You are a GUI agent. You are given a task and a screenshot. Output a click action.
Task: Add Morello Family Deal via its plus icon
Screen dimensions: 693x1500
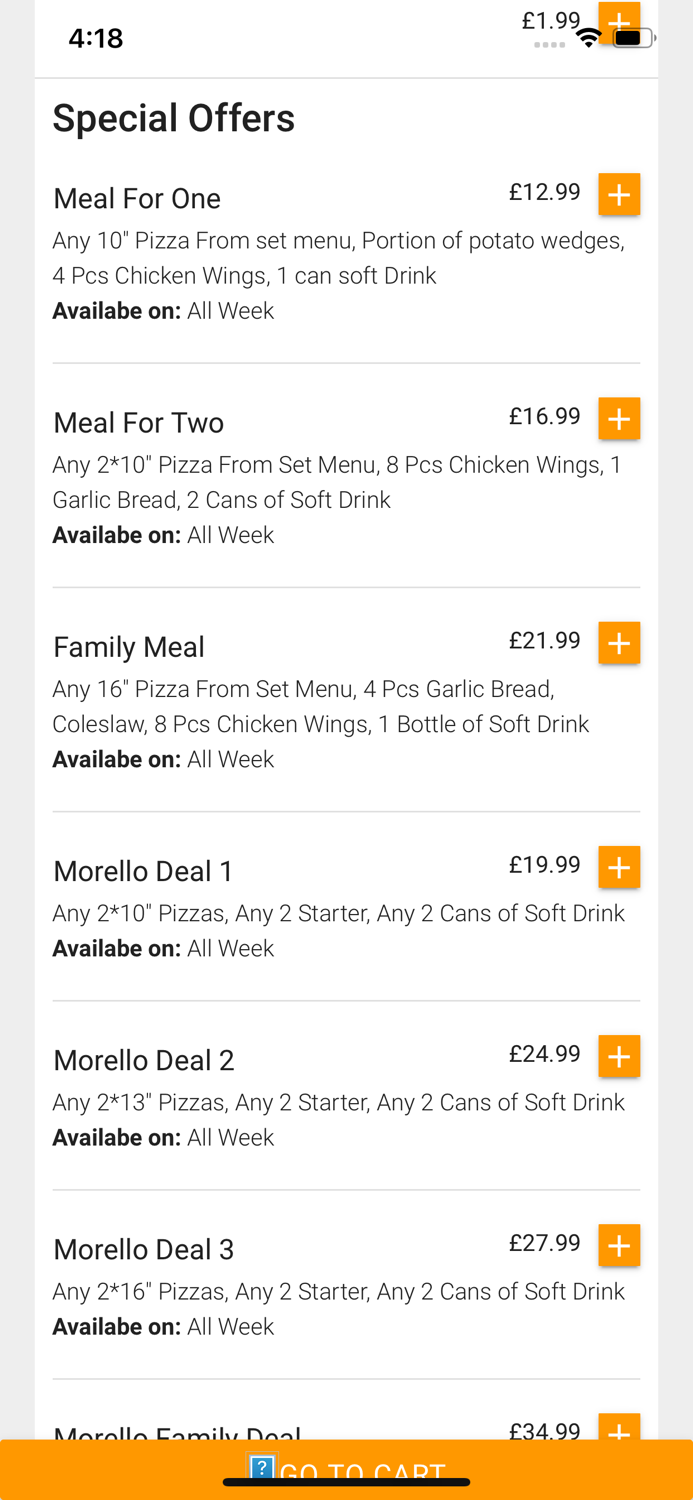tap(618, 1434)
